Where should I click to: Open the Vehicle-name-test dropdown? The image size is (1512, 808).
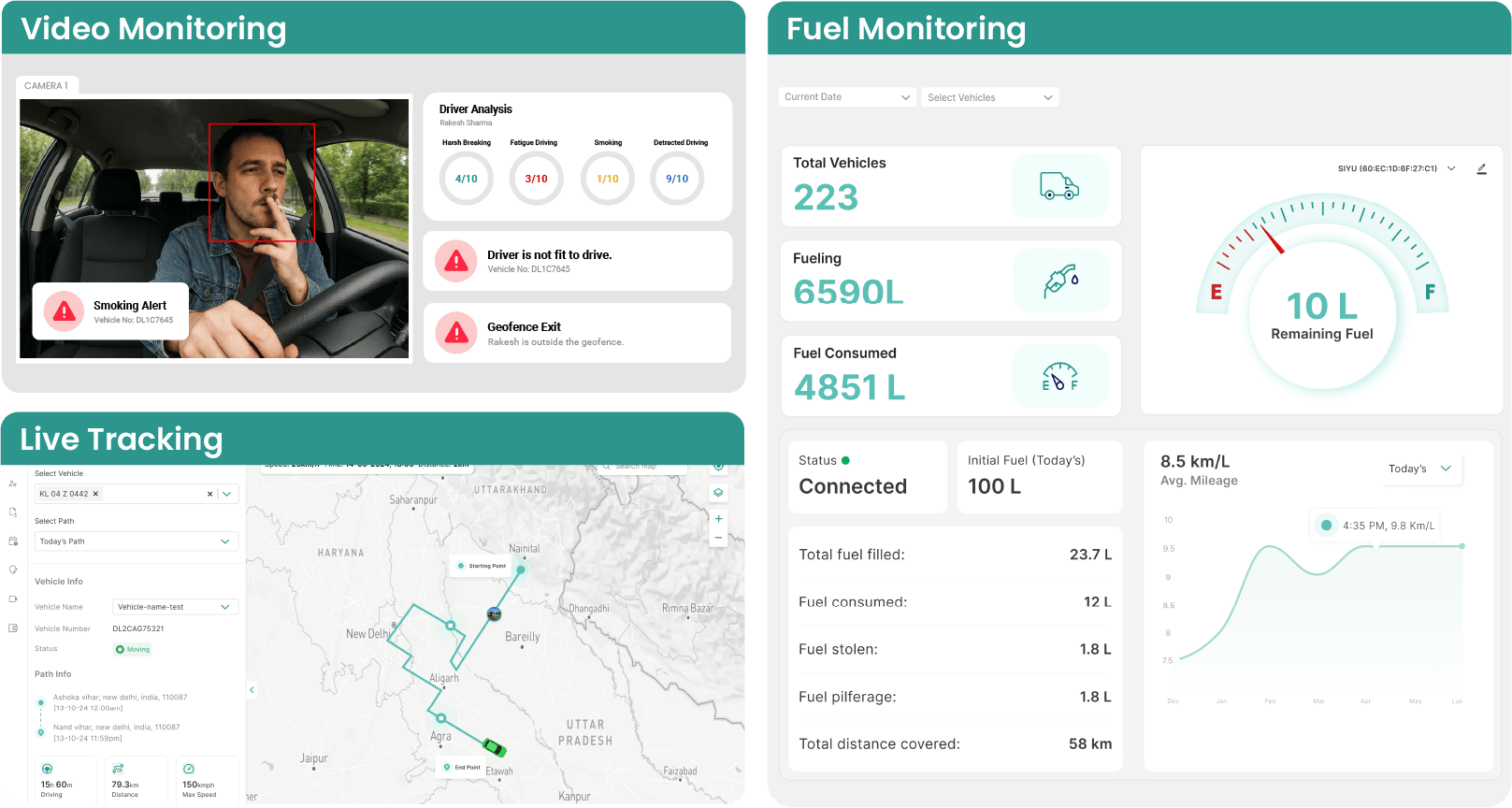pyautogui.click(x=176, y=607)
